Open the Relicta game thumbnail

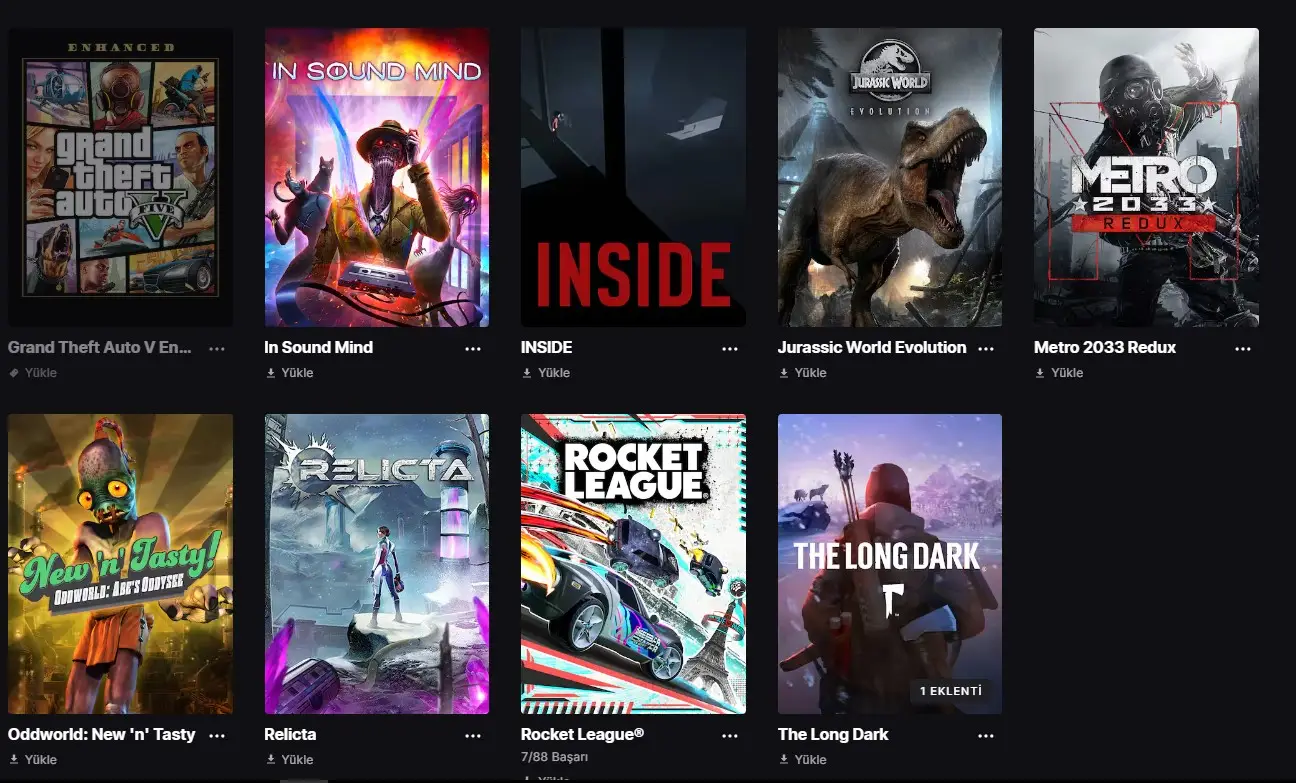click(x=377, y=564)
